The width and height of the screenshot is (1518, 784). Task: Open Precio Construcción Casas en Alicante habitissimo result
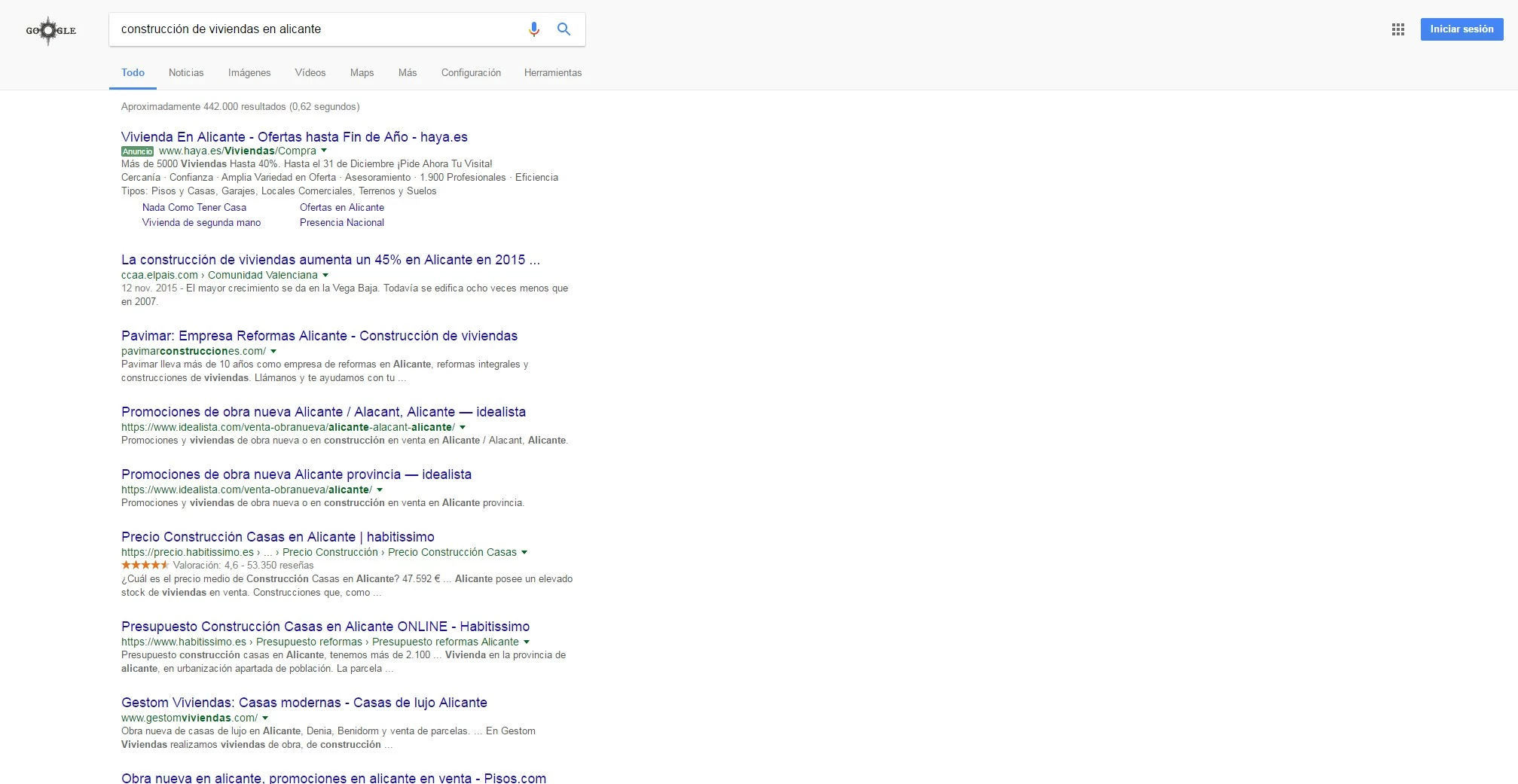tap(278, 537)
